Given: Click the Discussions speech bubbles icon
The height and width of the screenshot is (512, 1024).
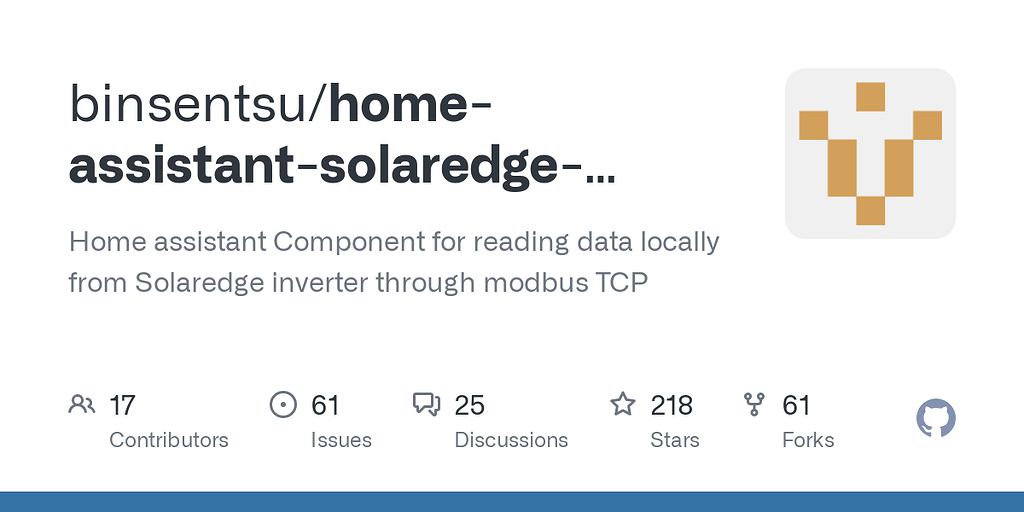Looking at the screenshot, I should click(x=426, y=405).
